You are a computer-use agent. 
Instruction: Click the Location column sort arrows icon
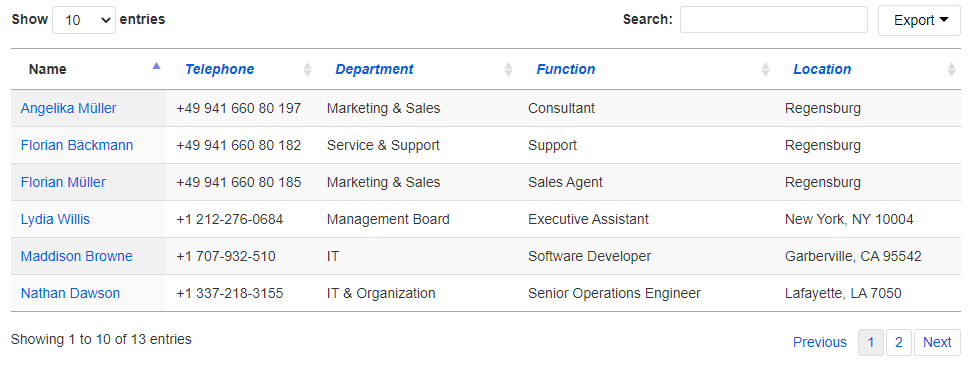951,70
